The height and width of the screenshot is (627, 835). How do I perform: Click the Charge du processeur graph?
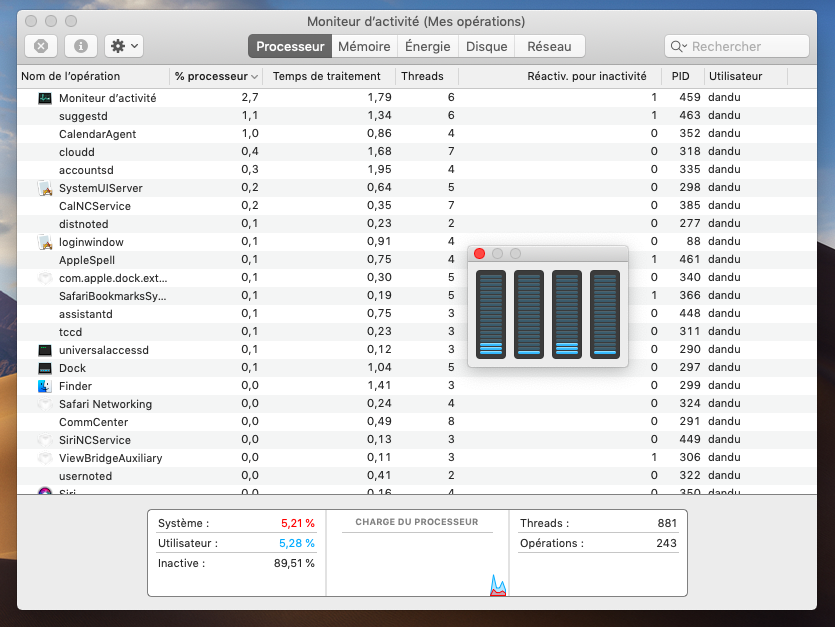coord(417,554)
